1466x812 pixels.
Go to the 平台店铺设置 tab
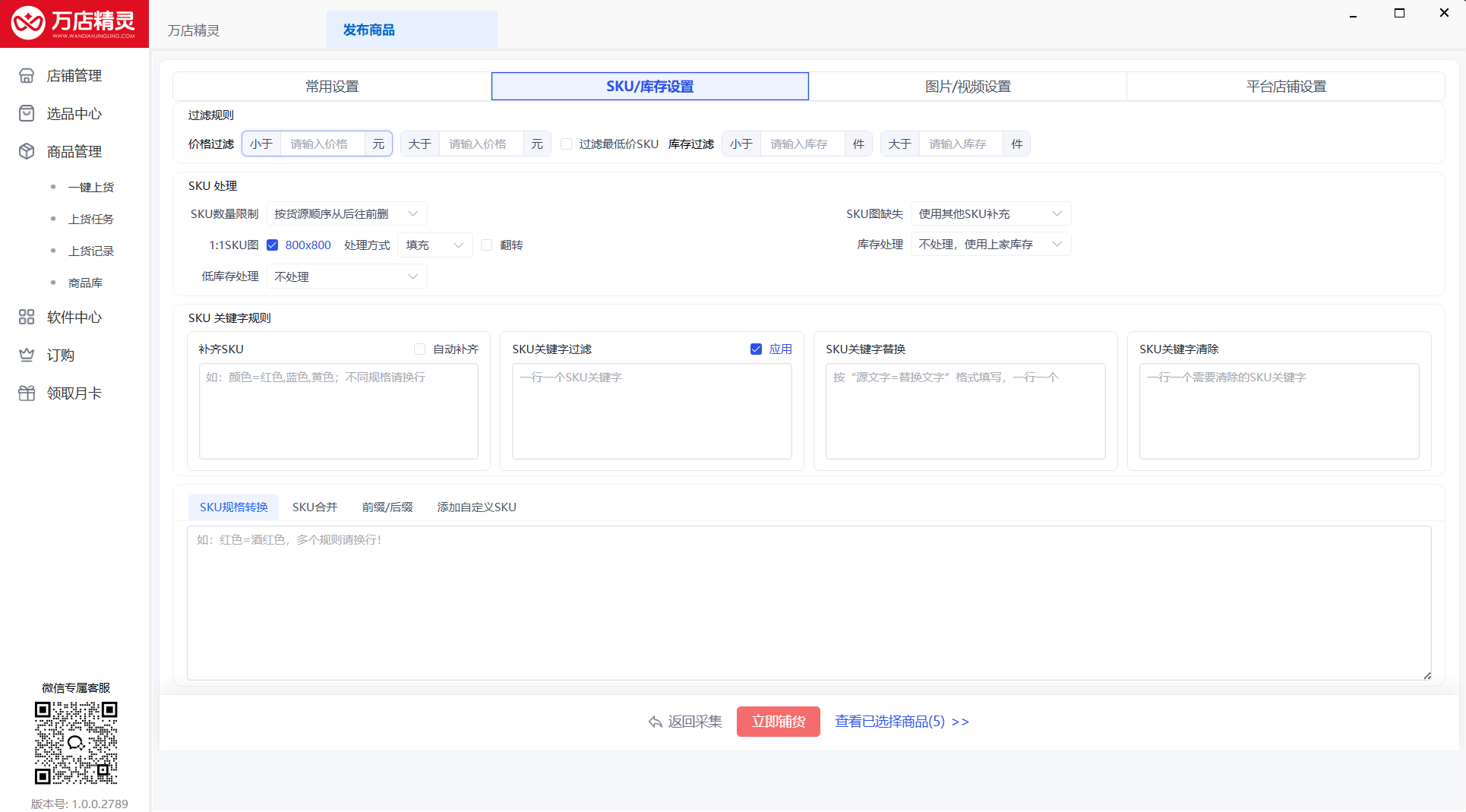(1286, 87)
